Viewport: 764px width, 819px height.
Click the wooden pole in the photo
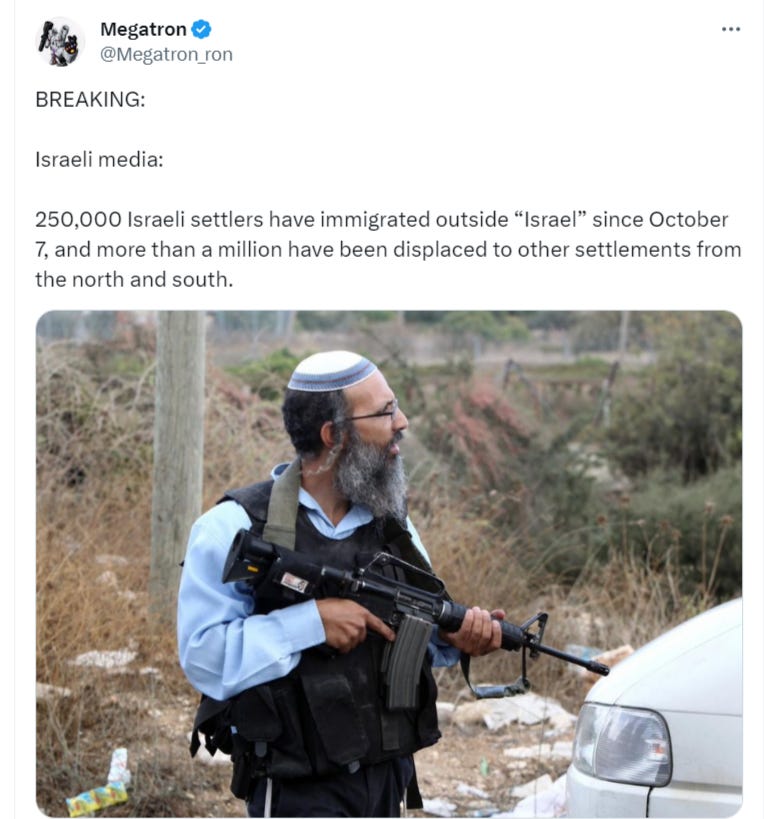pos(178,460)
